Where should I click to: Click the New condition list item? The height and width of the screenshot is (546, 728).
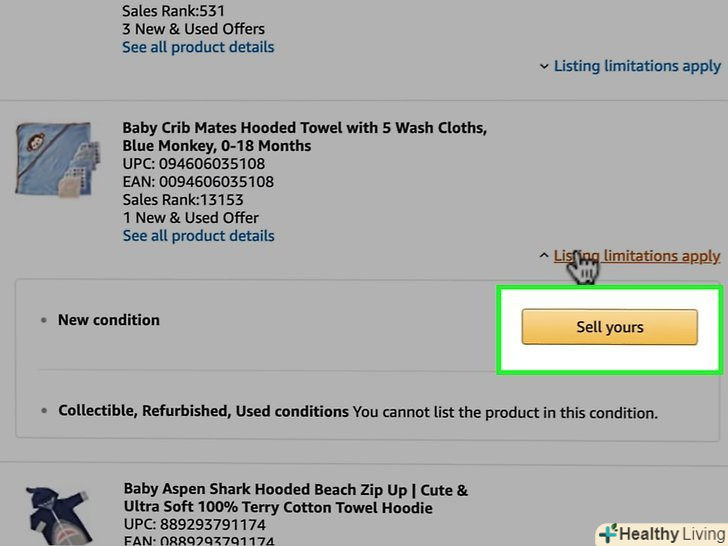[x=108, y=320]
